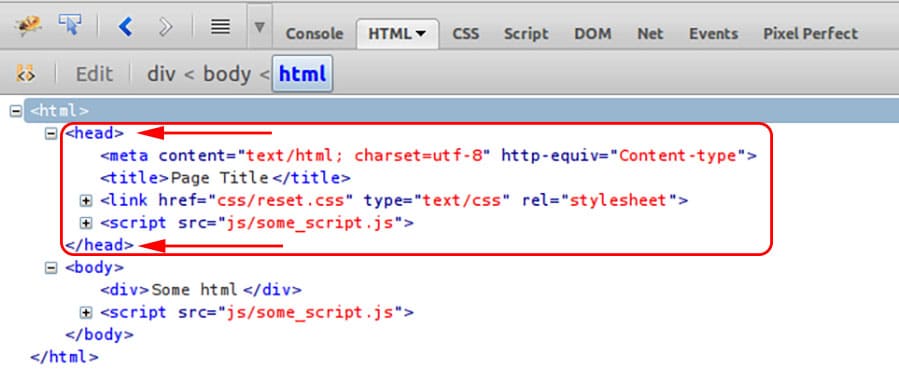The height and width of the screenshot is (382, 899).
Task: Select the <body> opening tag
Action: [x=94, y=267]
